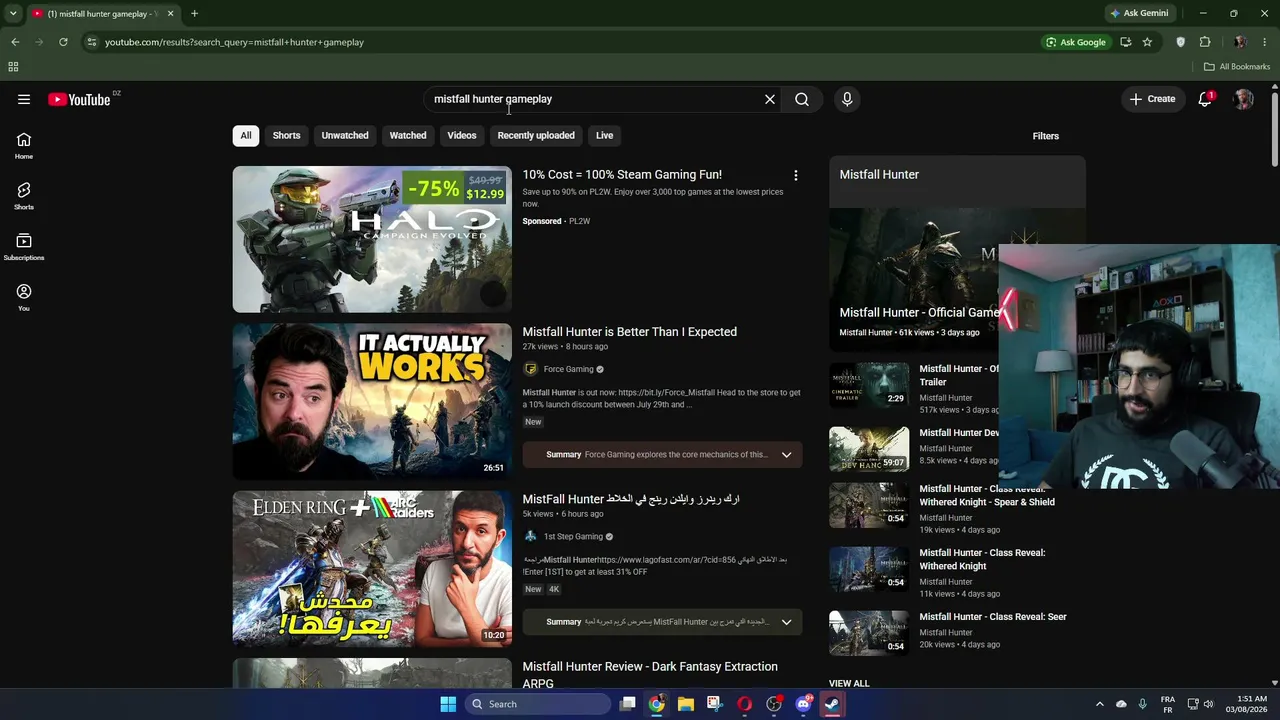The width and height of the screenshot is (1280, 720).
Task: Click the Ask Gemini button
Action: point(1139,14)
